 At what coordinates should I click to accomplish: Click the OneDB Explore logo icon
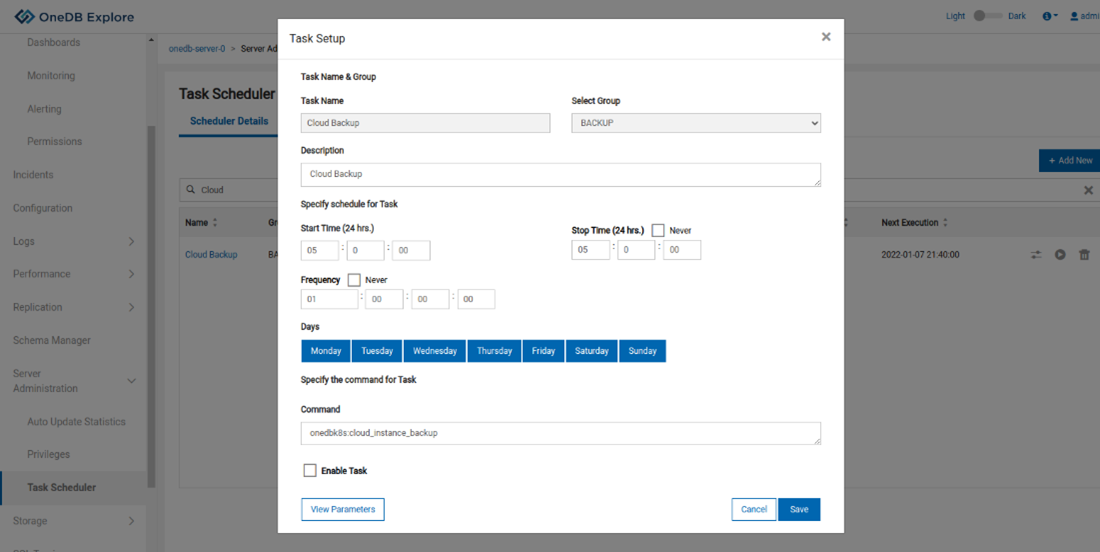click(25, 16)
